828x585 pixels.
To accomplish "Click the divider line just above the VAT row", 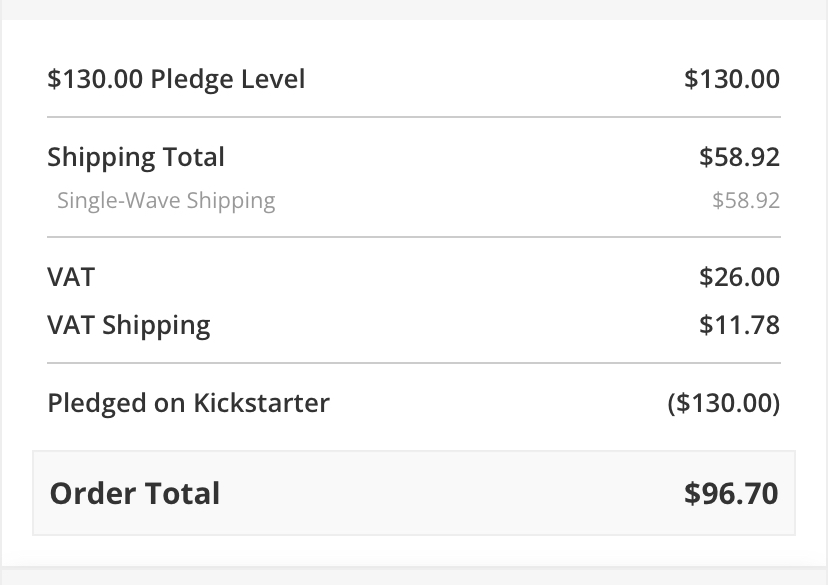I will pos(414,237).
